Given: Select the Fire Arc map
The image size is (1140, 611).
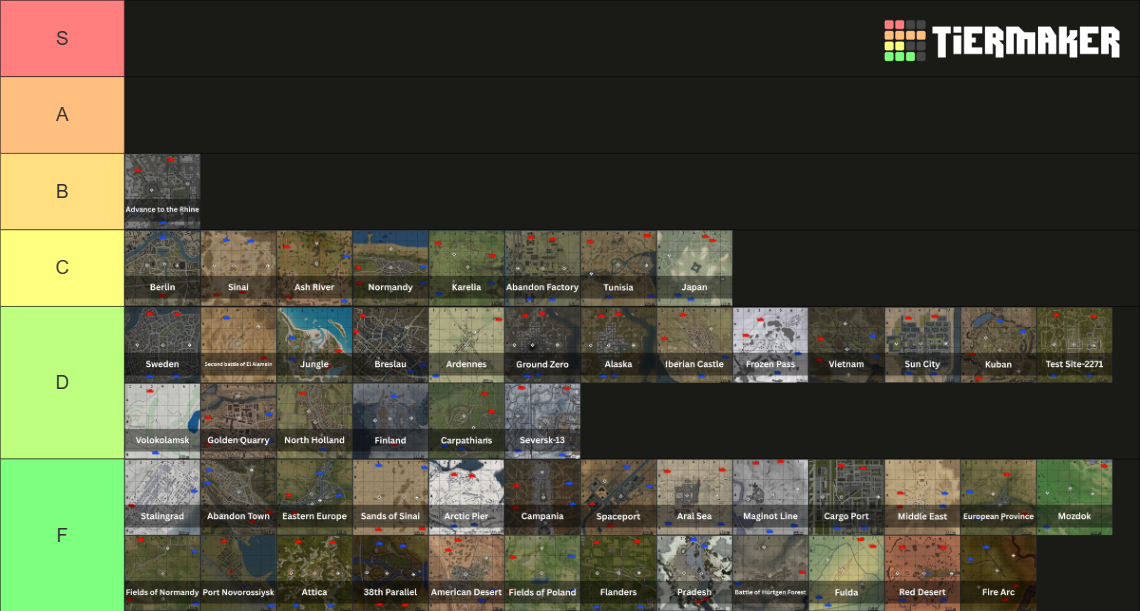Looking at the screenshot, I should [998, 573].
